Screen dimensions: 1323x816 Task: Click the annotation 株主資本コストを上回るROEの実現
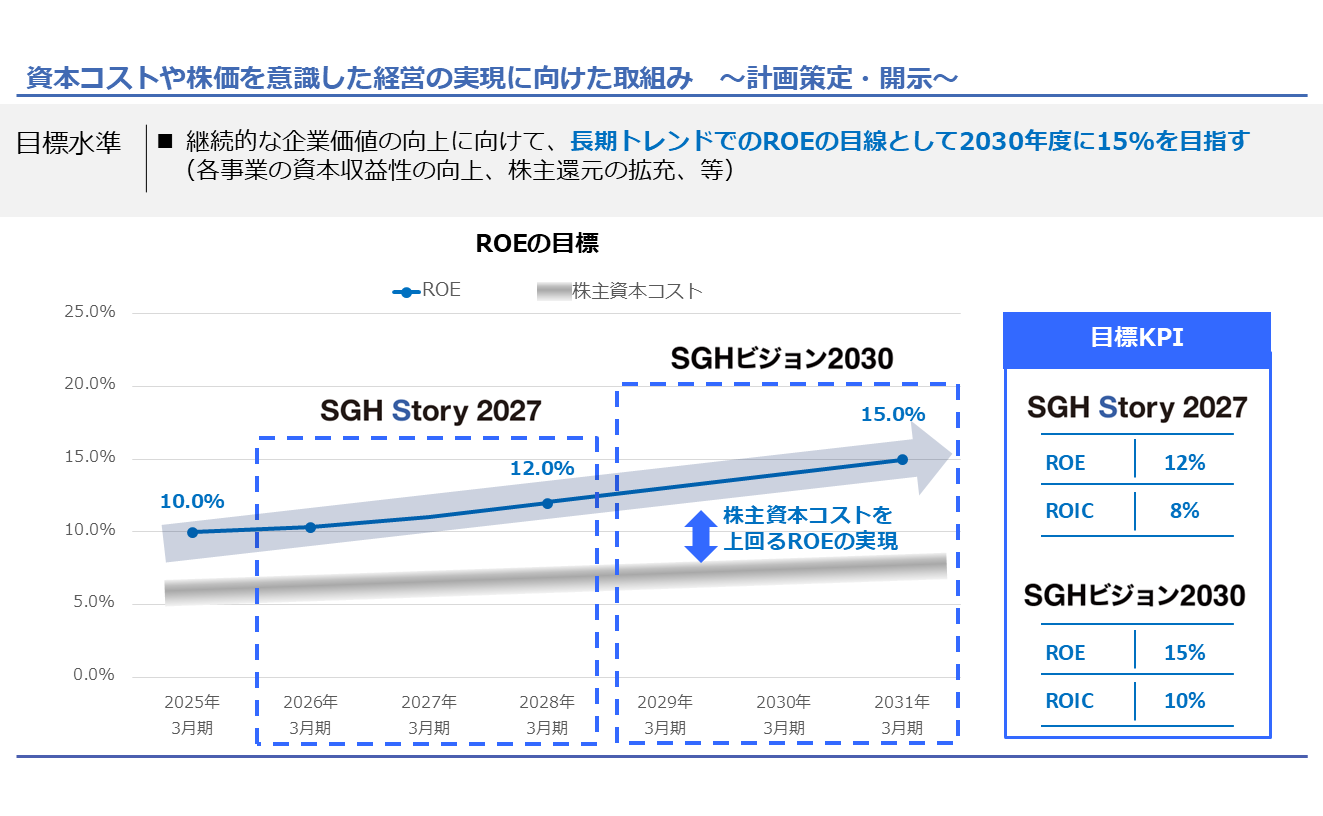(811, 529)
